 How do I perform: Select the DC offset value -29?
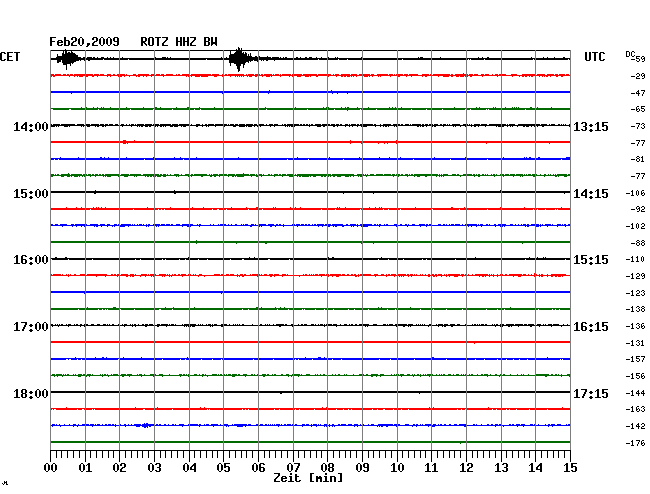coord(638,76)
